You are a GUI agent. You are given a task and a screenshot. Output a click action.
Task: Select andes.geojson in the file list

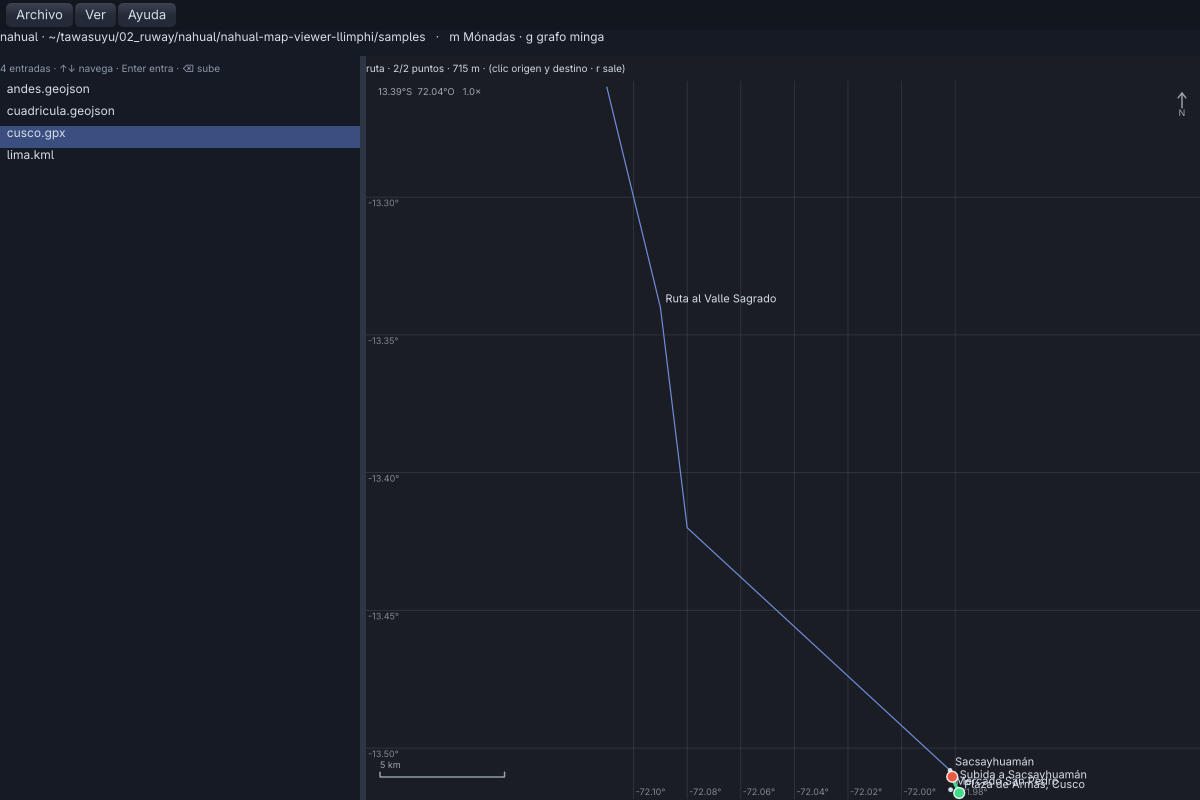point(180,89)
